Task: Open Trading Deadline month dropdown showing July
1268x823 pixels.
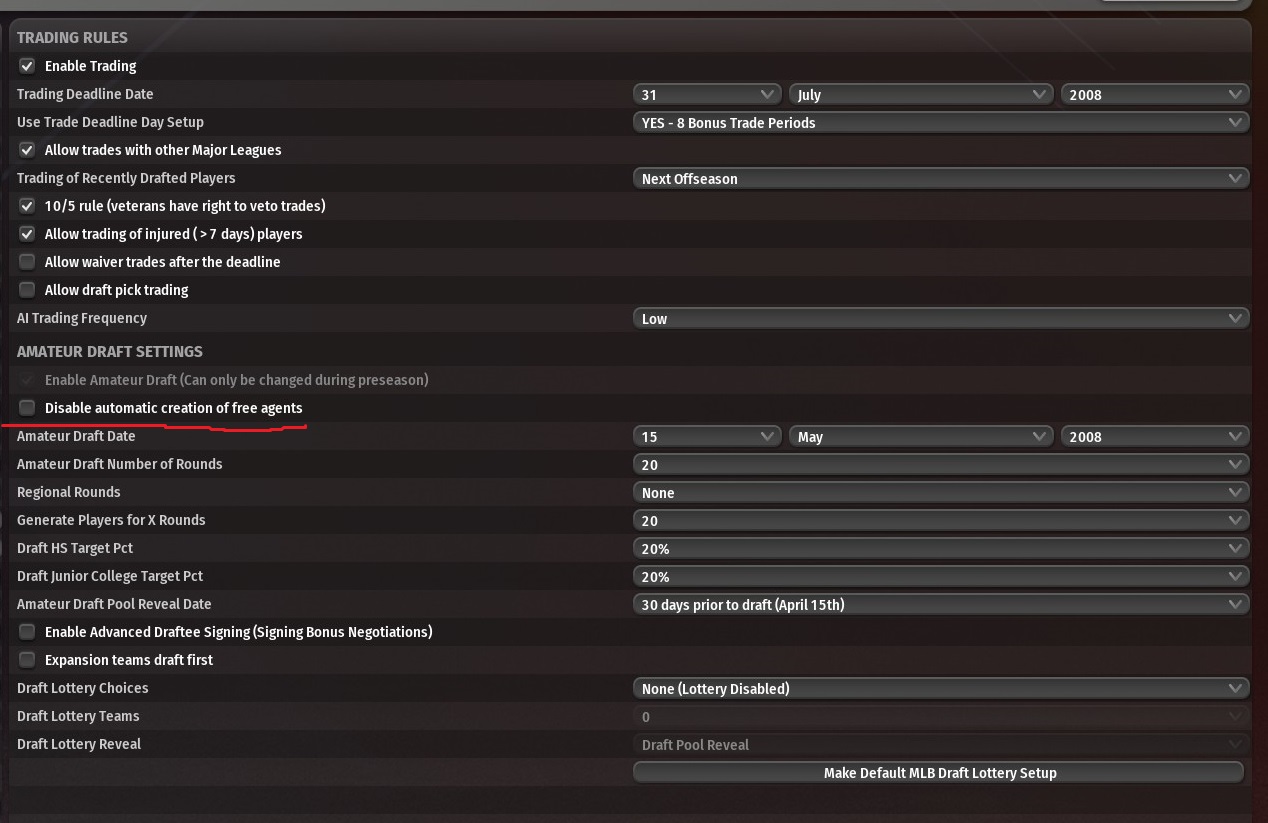Action: [920, 95]
